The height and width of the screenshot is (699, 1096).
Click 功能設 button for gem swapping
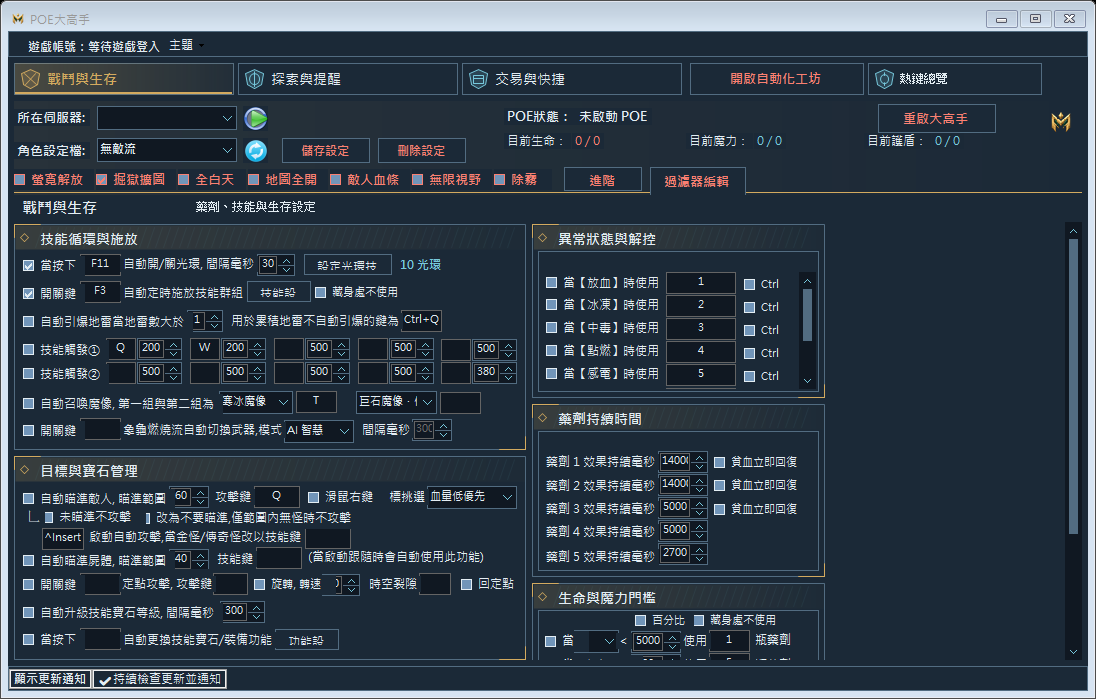pos(307,640)
